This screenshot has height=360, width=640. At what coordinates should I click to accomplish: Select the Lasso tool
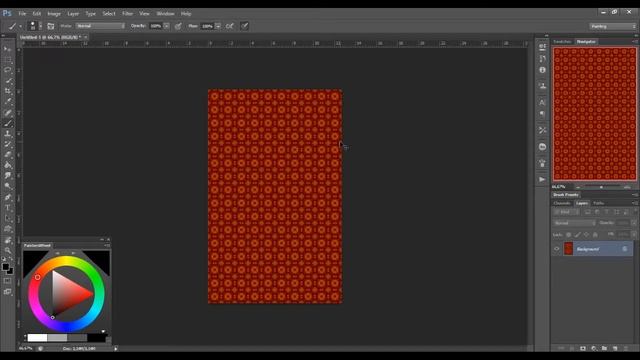(x=8, y=70)
